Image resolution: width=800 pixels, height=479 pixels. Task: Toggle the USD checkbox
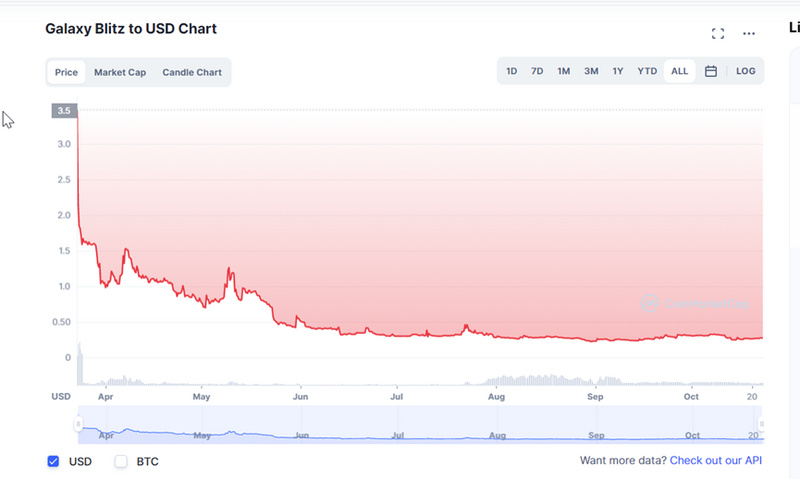(53, 461)
